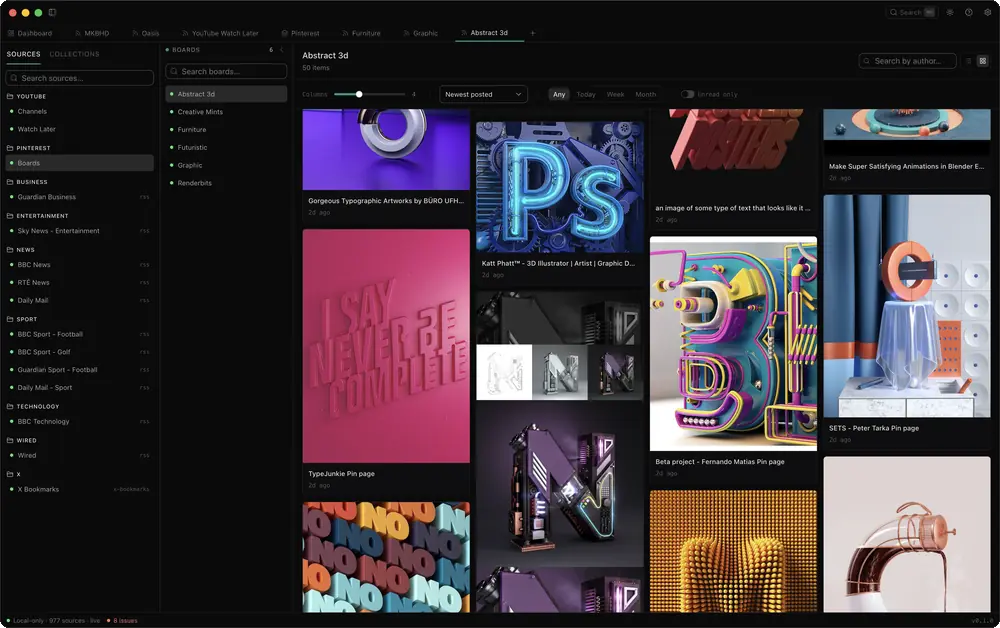
Task: Switch theme using the sun icon
Action: (950, 12)
